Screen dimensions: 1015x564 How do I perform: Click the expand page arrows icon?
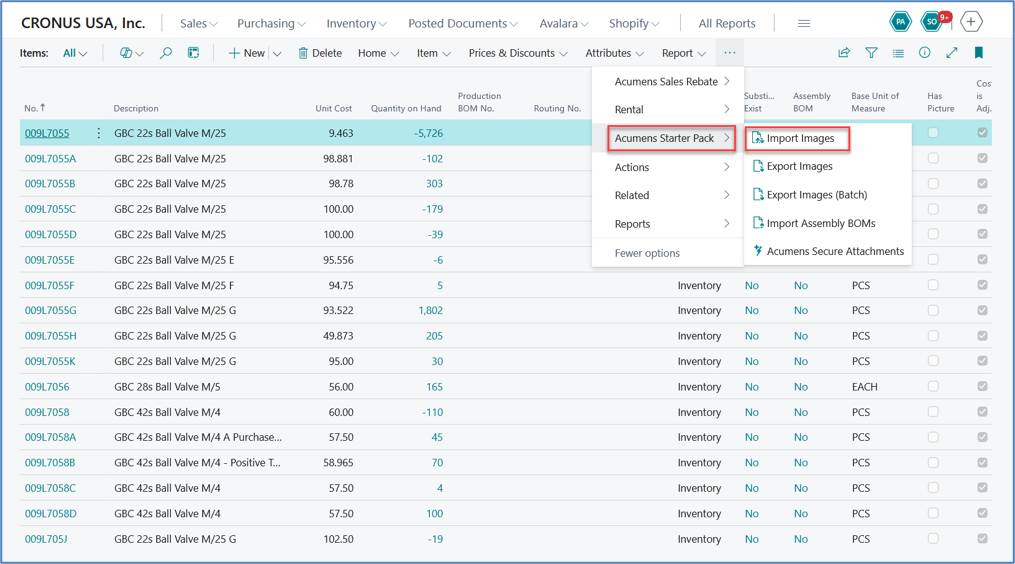coord(952,53)
